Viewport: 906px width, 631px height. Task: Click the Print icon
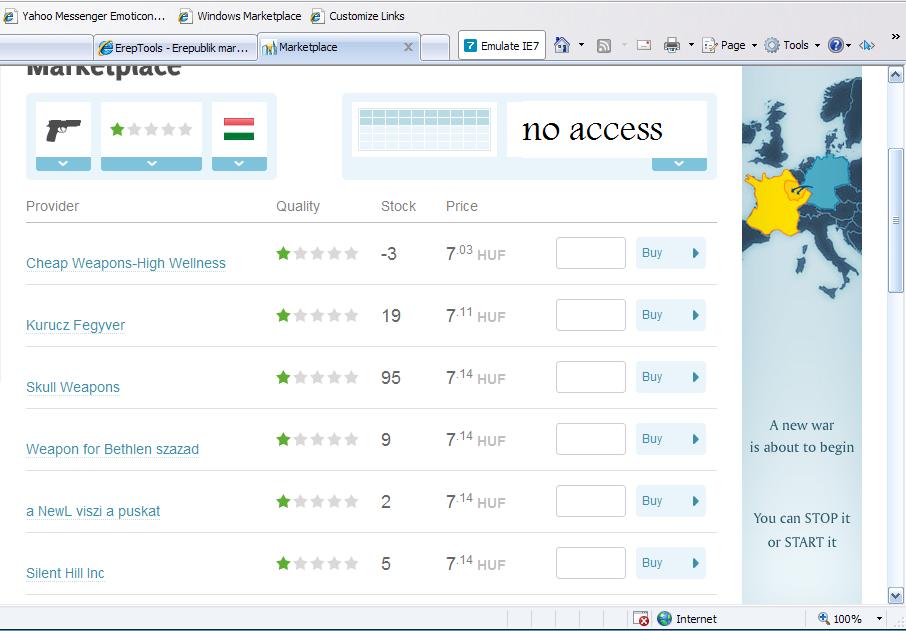(671, 45)
